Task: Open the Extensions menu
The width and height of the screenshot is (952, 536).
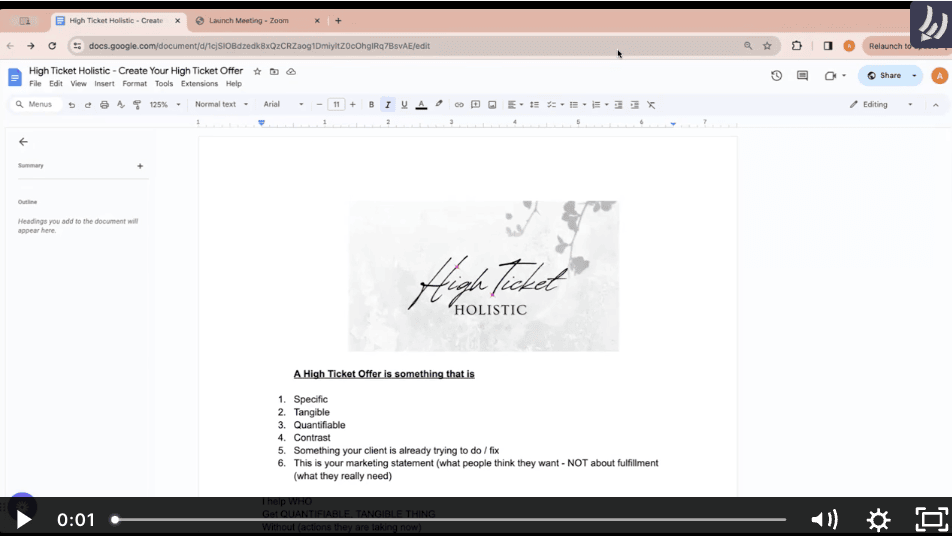Action: [x=199, y=84]
